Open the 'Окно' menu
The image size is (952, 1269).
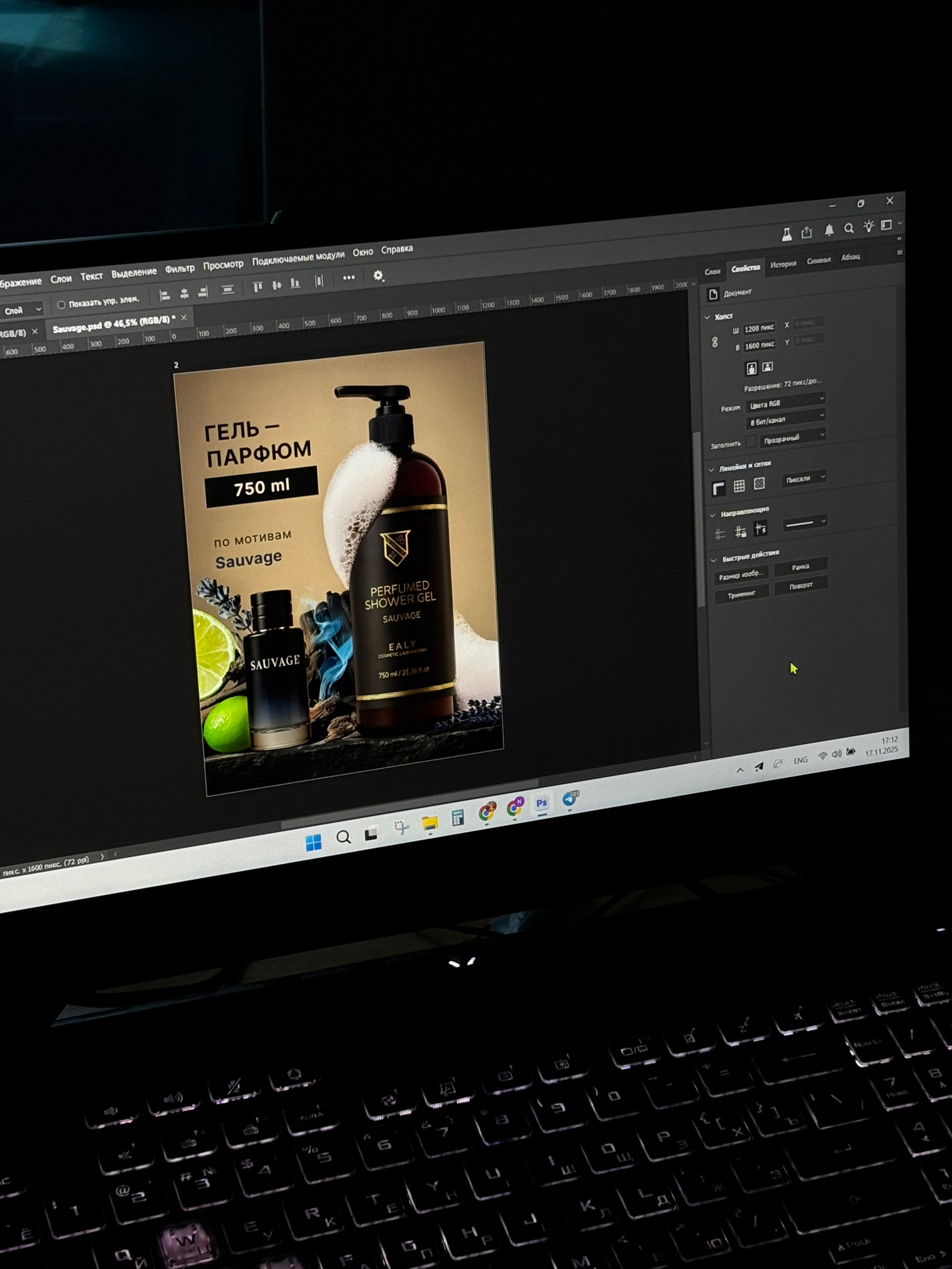coord(363,252)
